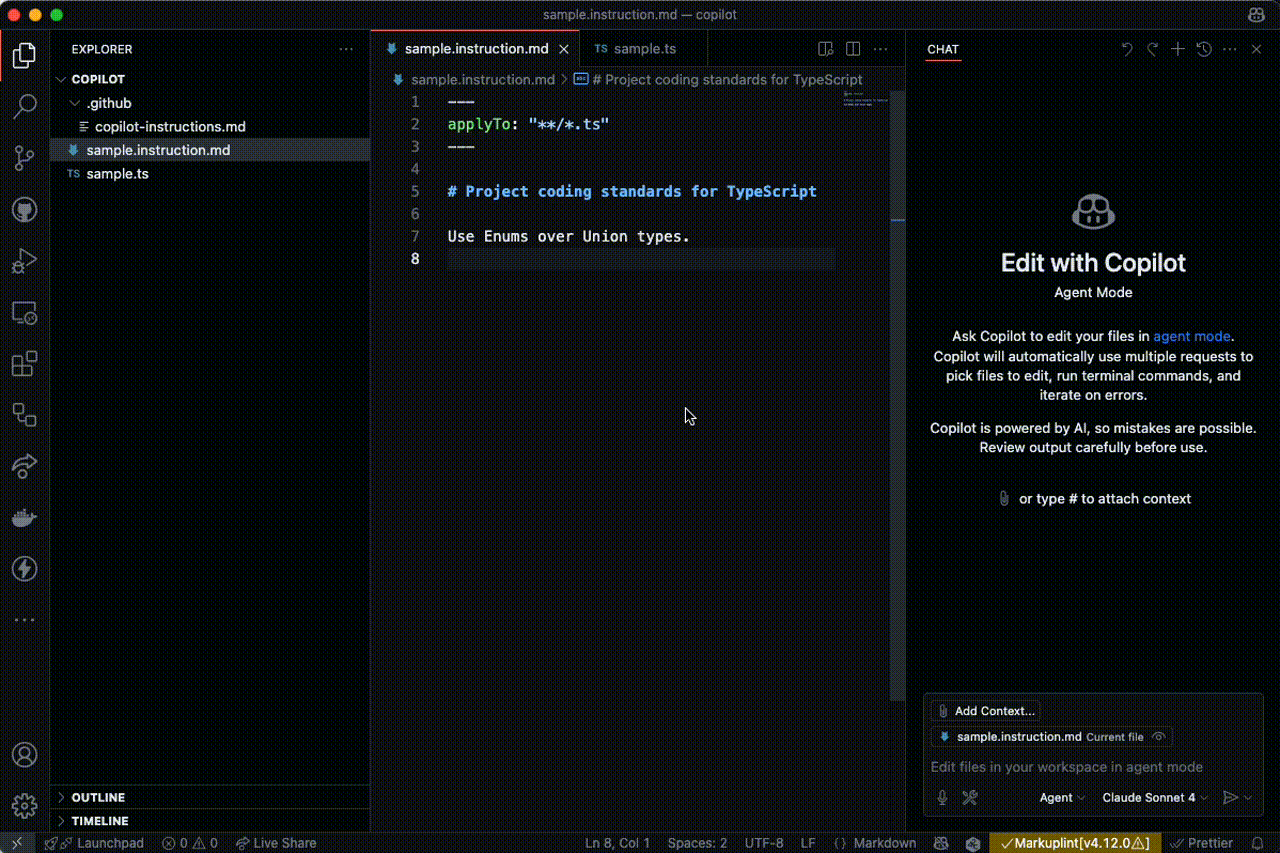Viewport: 1280px width, 853px height.
Task: Open the Docker whale icon
Action: point(24,518)
